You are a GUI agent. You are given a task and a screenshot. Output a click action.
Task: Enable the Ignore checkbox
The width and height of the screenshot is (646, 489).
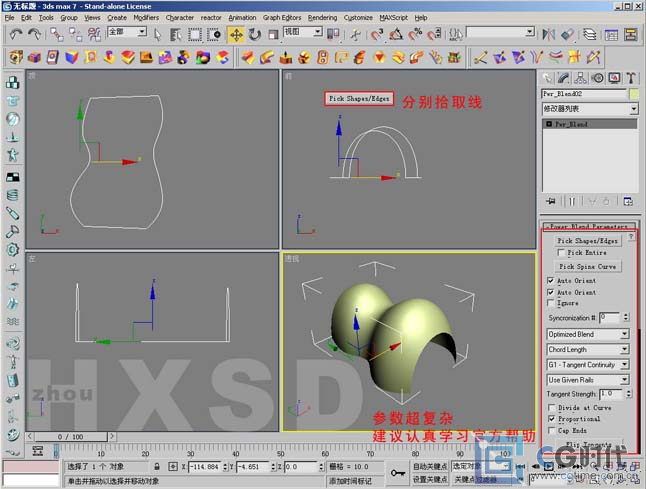[551, 303]
